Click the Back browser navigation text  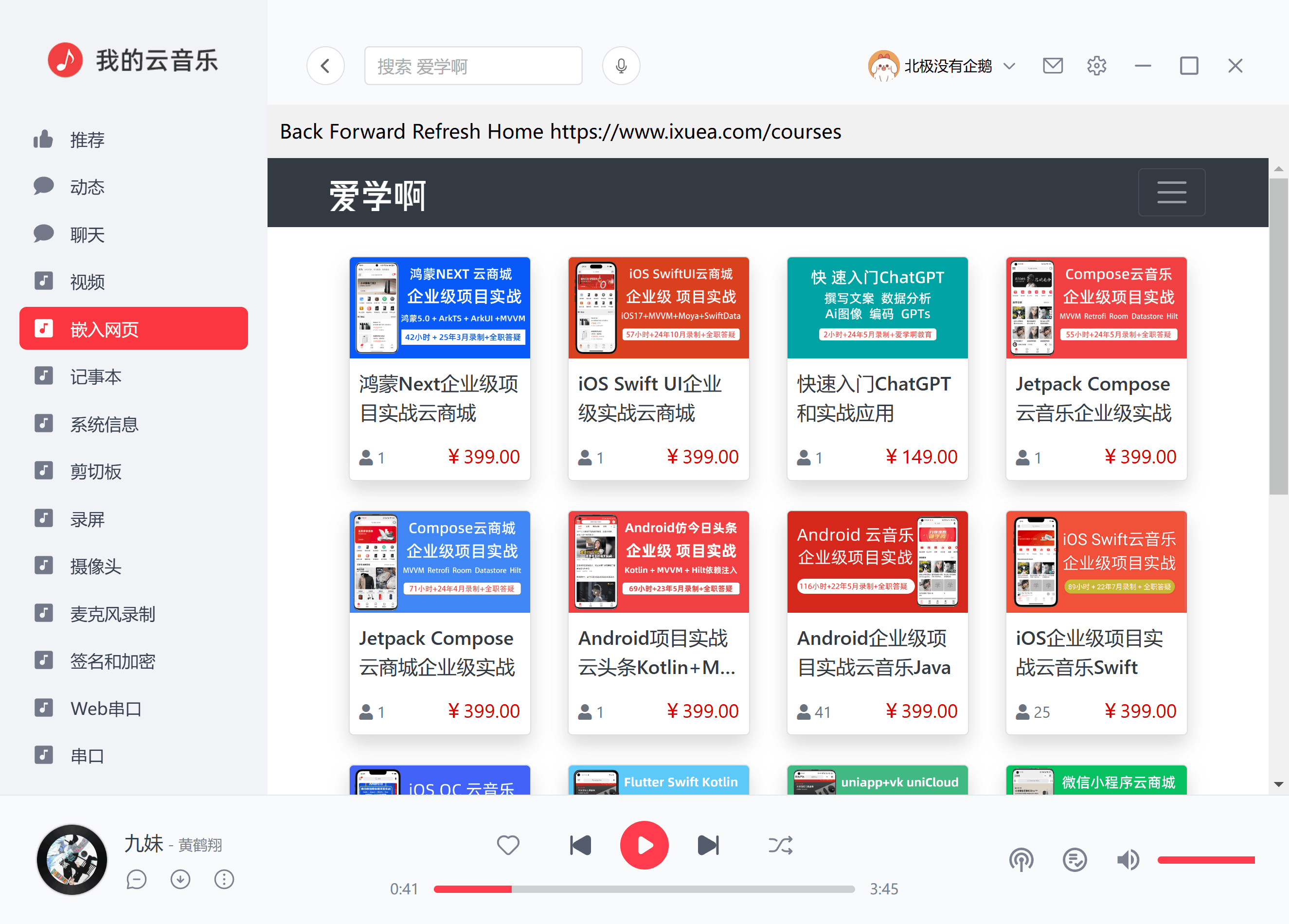coord(302,132)
